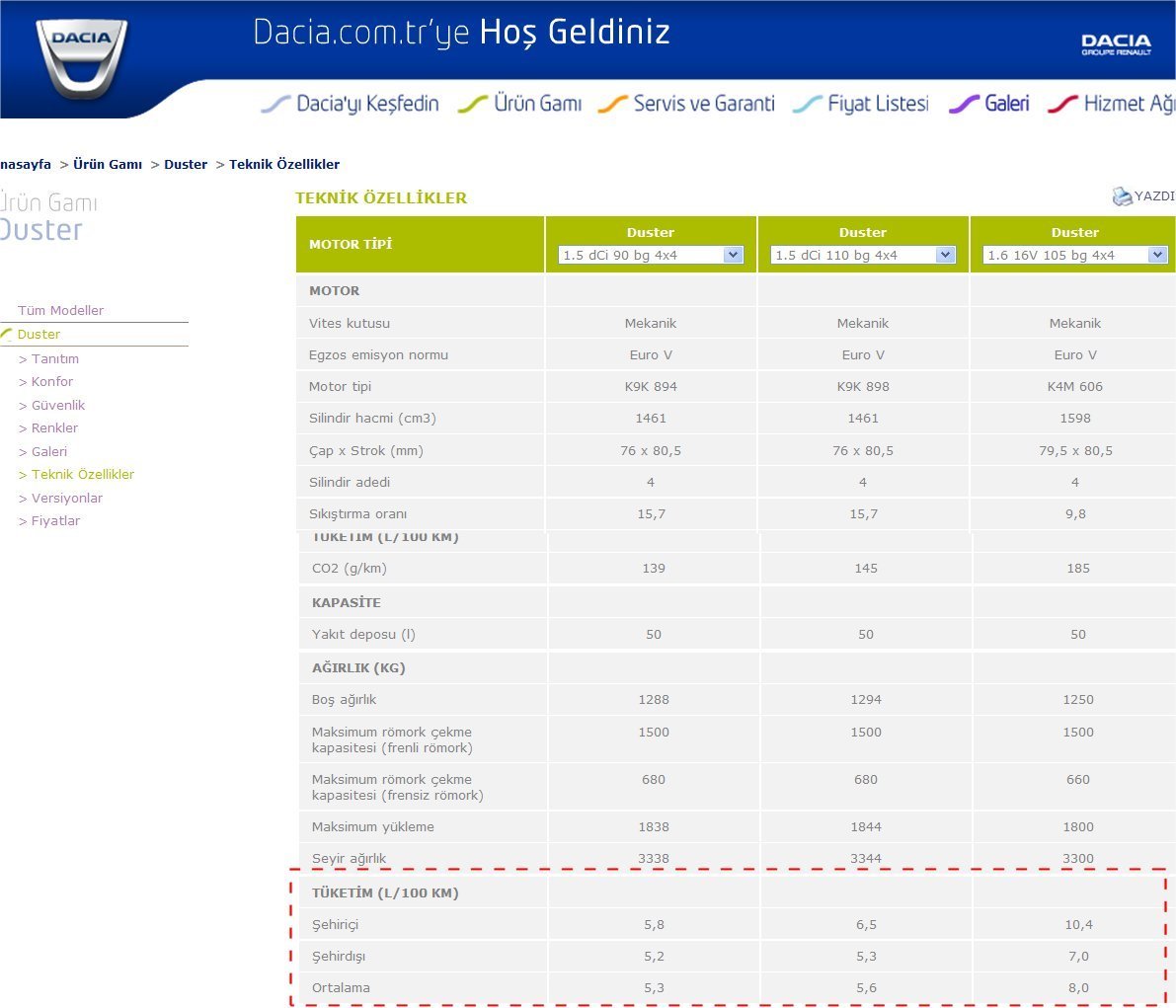Open the Güvenlik sidebar link
This screenshot has height=1008, width=1176.
point(57,405)
